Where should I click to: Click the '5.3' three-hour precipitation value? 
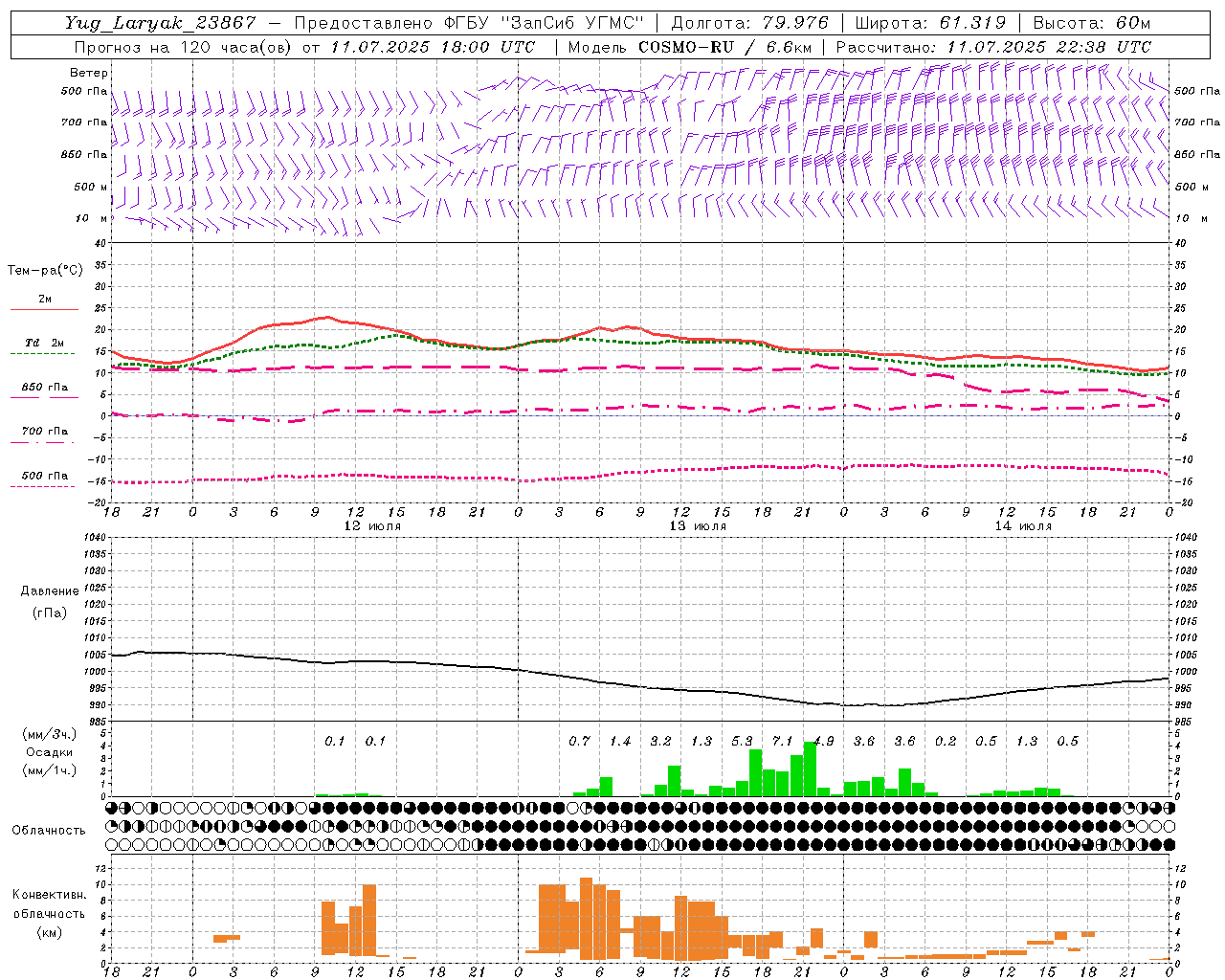coord(742,742)
